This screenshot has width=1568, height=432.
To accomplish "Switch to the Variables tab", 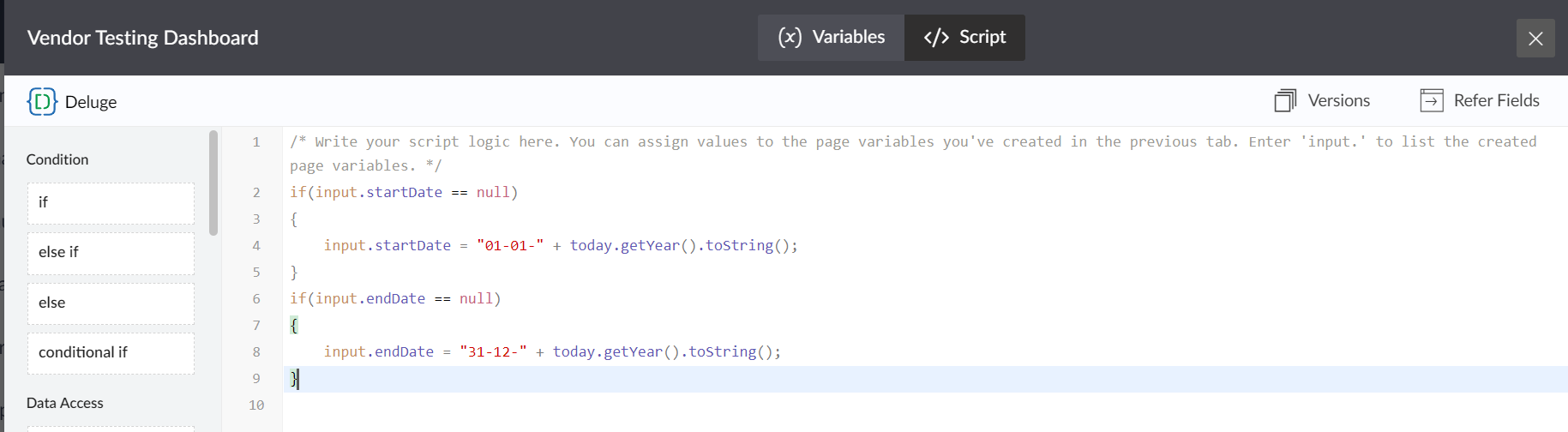I will tap(831, 38).
